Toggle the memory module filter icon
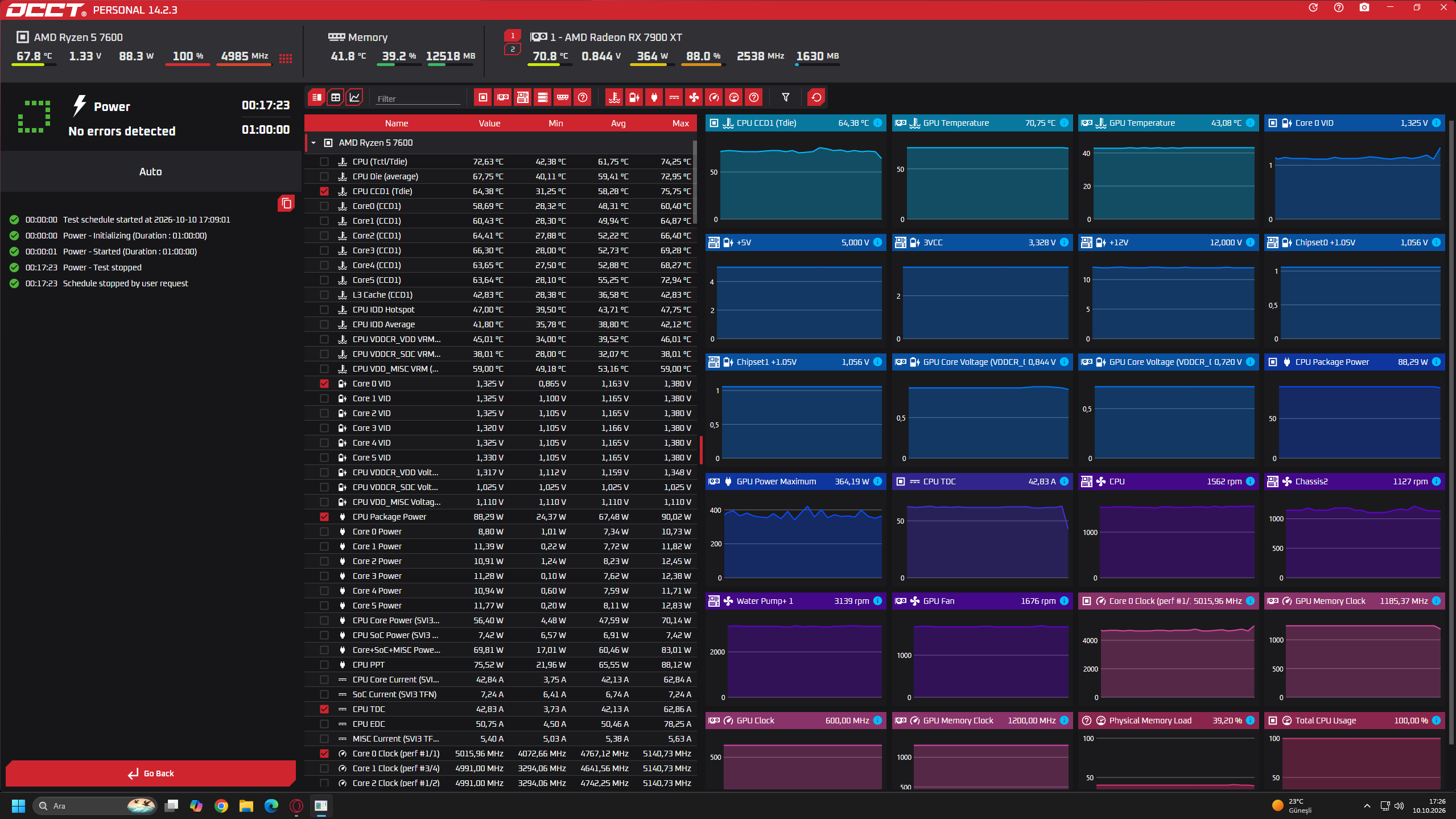 (x=563, y=97)
